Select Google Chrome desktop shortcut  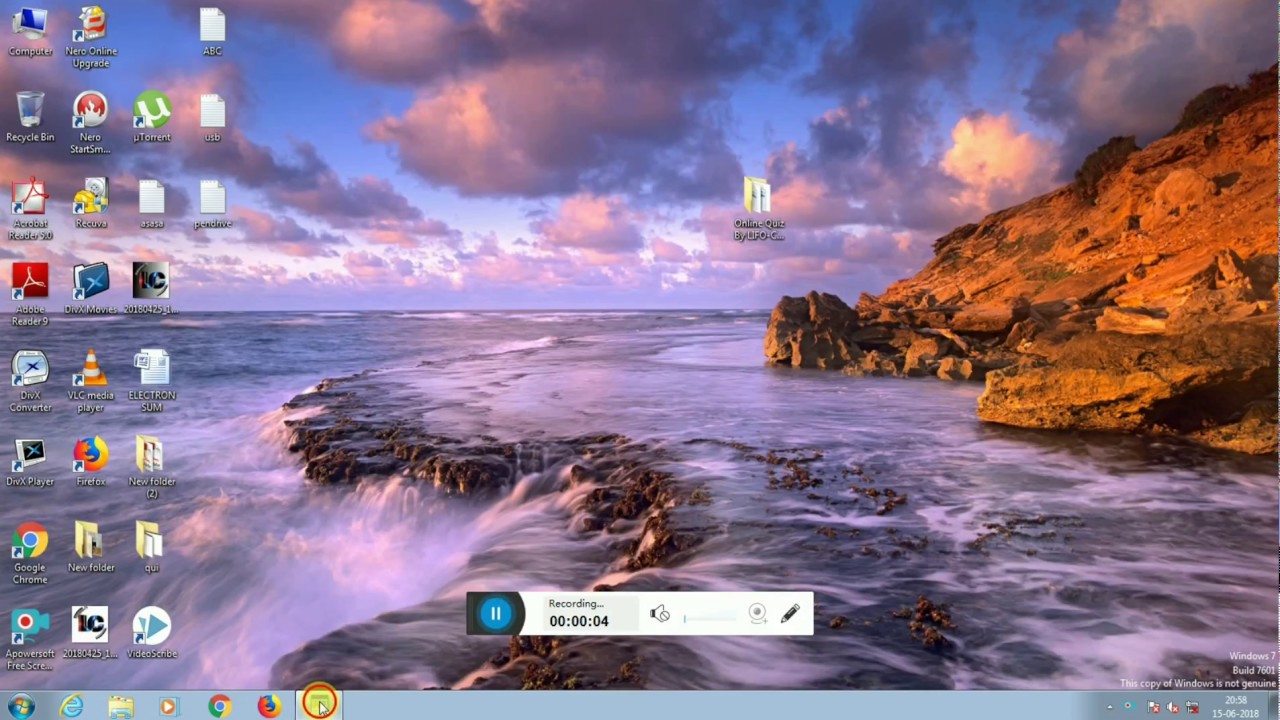[x=30, y=554]
